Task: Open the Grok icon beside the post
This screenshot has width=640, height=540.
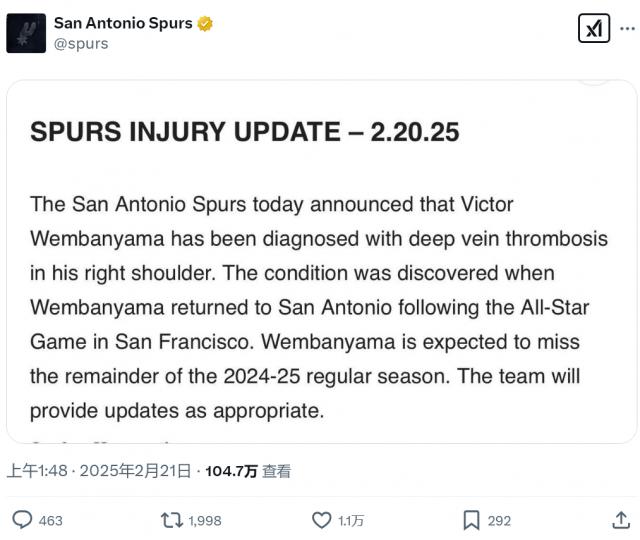Action: (594, 29)
